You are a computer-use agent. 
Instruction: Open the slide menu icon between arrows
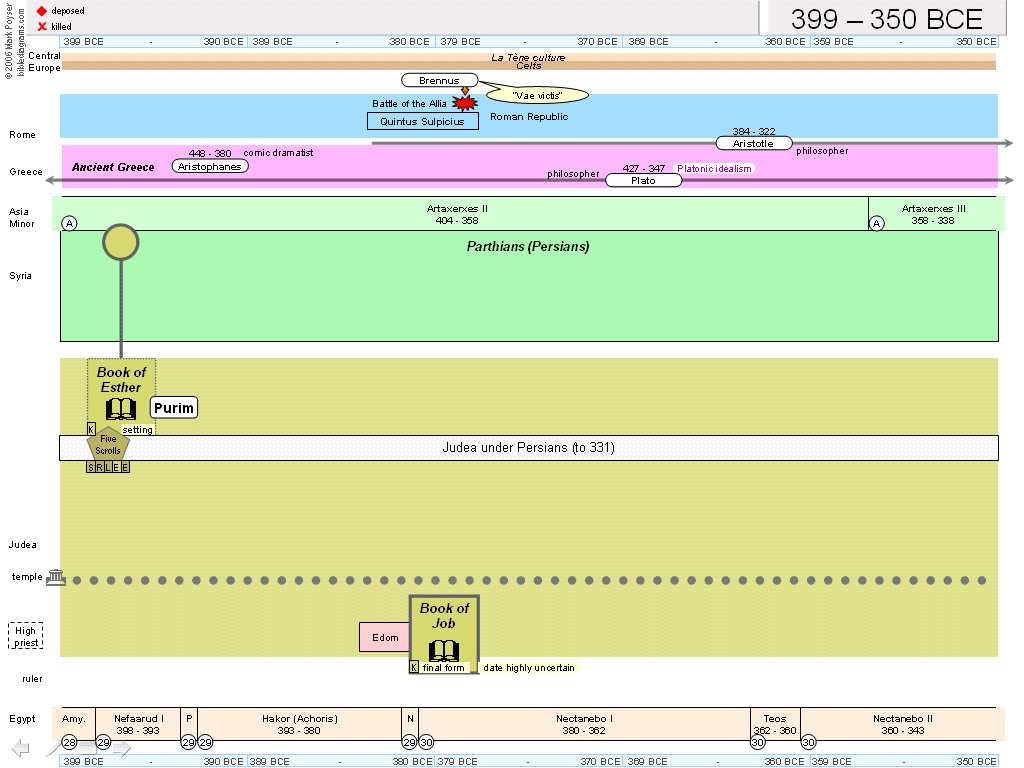[x=88, y=748]
